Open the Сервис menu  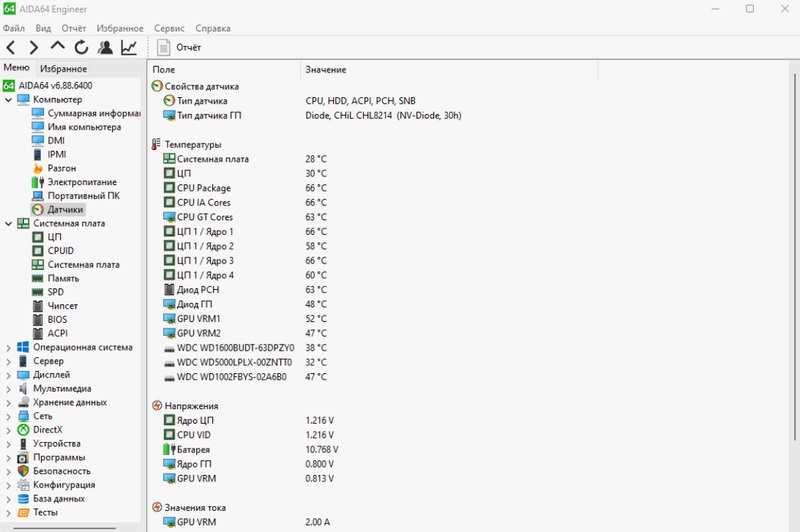(169, 29)
